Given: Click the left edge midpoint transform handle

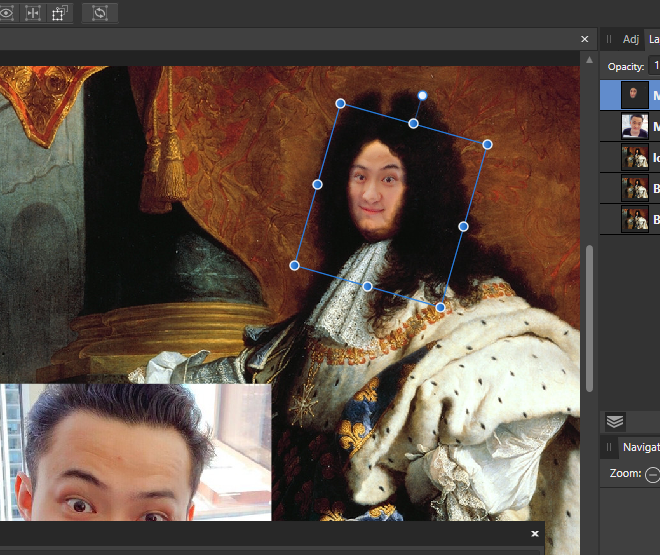Looking at the screenshot, I should (x=318, y=184).
